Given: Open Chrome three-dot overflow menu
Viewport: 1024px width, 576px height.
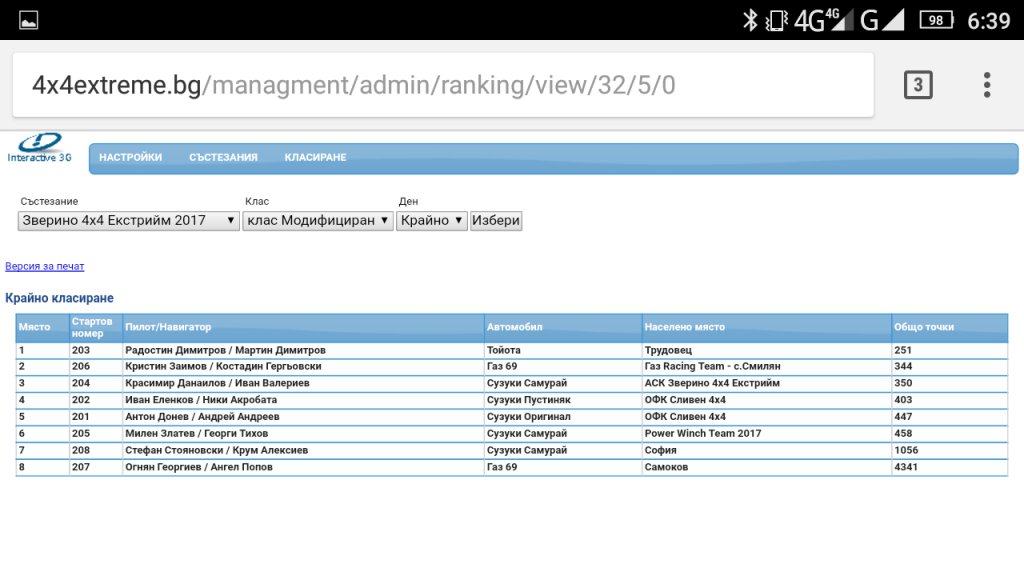Looking at the screenshot, I should click(986, 85).
